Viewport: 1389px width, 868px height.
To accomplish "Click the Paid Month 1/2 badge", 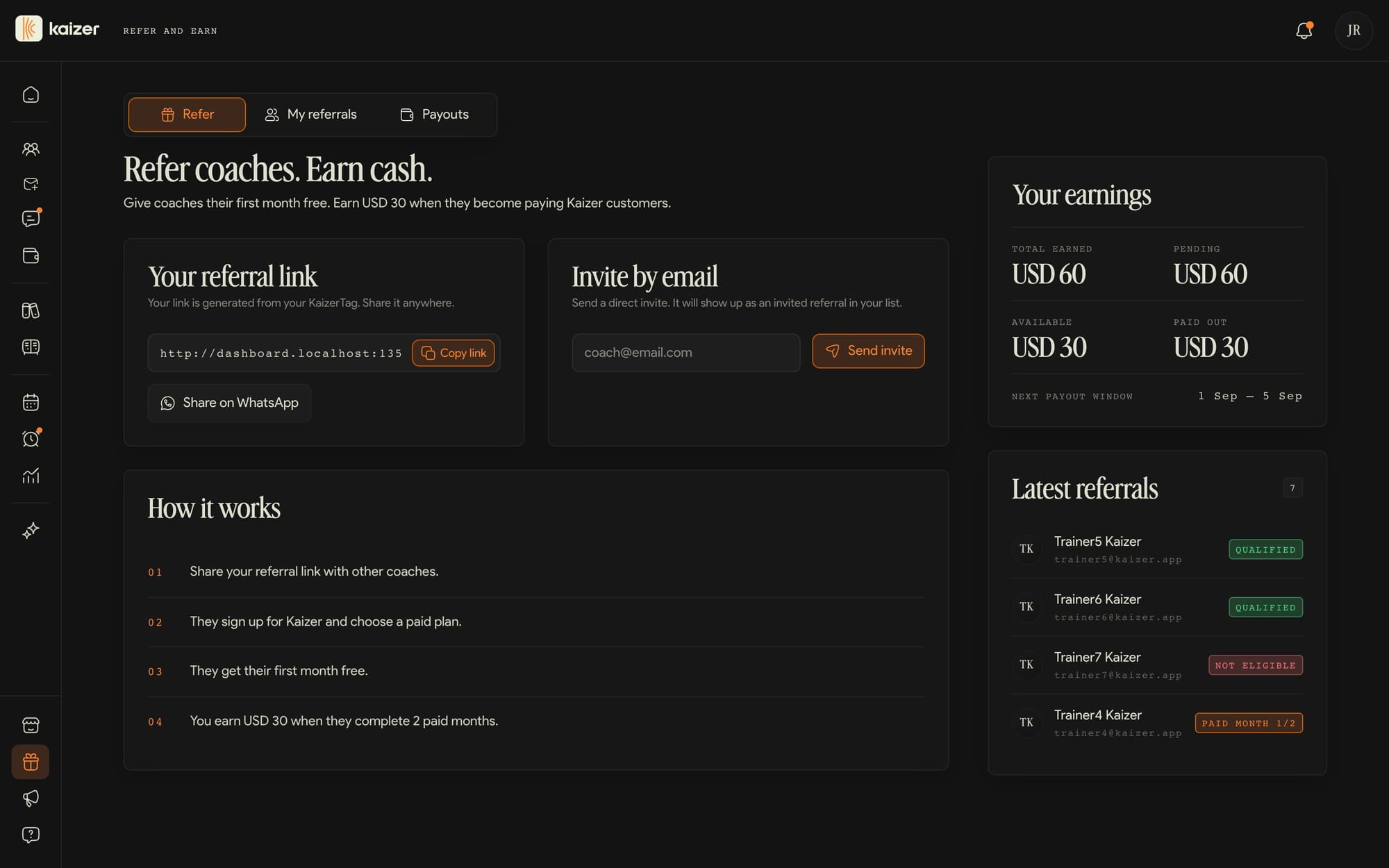I will (x=1249, y=723).
